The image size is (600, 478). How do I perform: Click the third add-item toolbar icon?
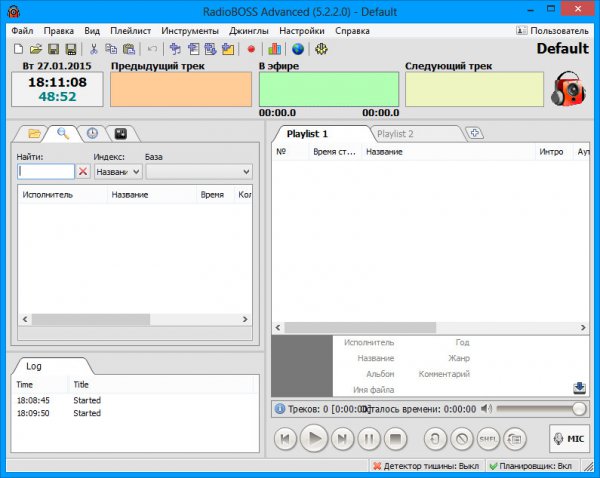(x=210, y=49)
